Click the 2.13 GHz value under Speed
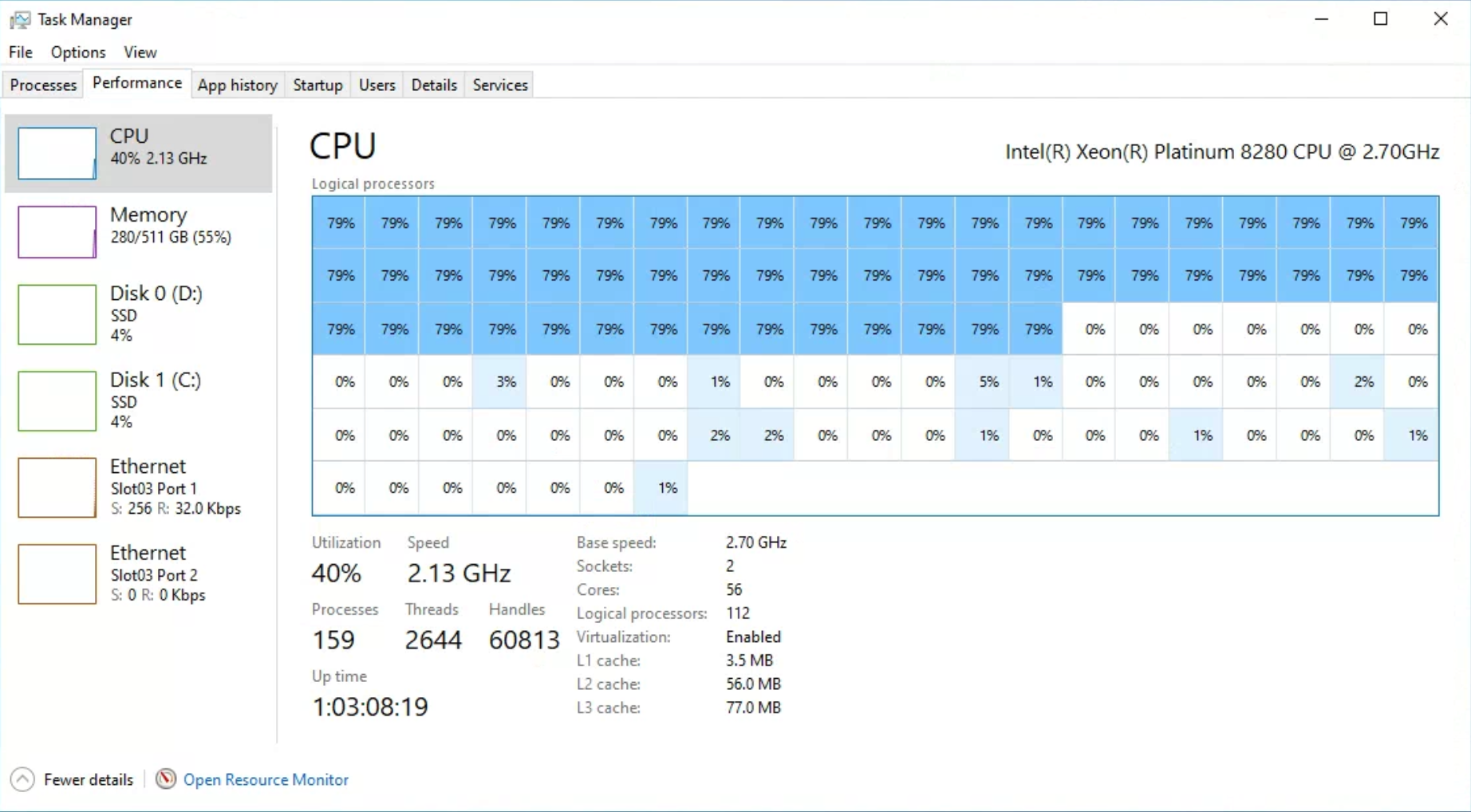The height and width of the screenshot is (812, 1471). (459, 574)
